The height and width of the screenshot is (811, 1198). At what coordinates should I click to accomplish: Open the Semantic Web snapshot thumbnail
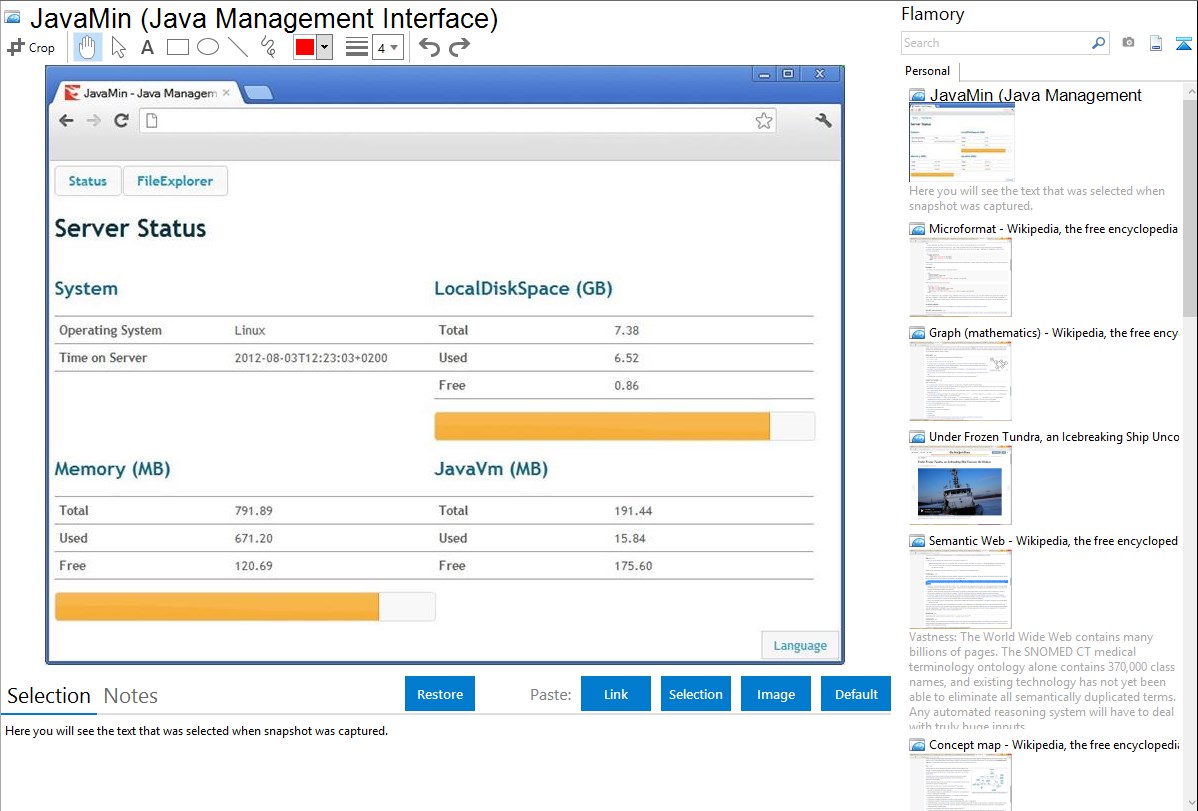[960, 589]
